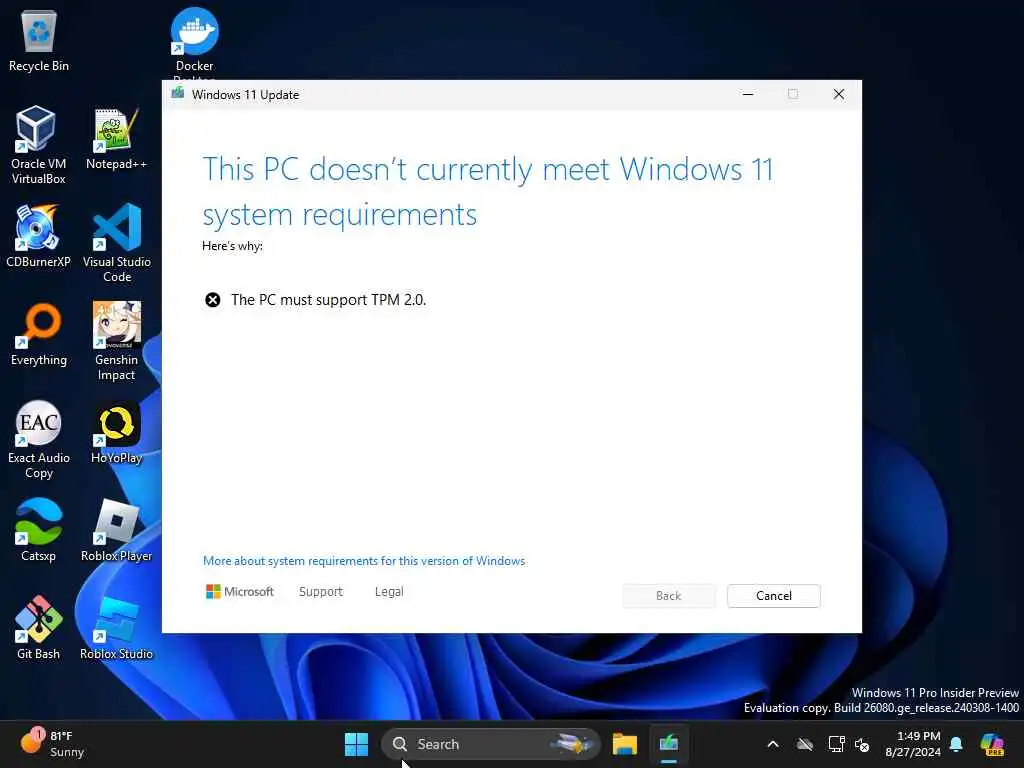Click the HoYoPlay desktop shortcut

(x=116, y=432)
